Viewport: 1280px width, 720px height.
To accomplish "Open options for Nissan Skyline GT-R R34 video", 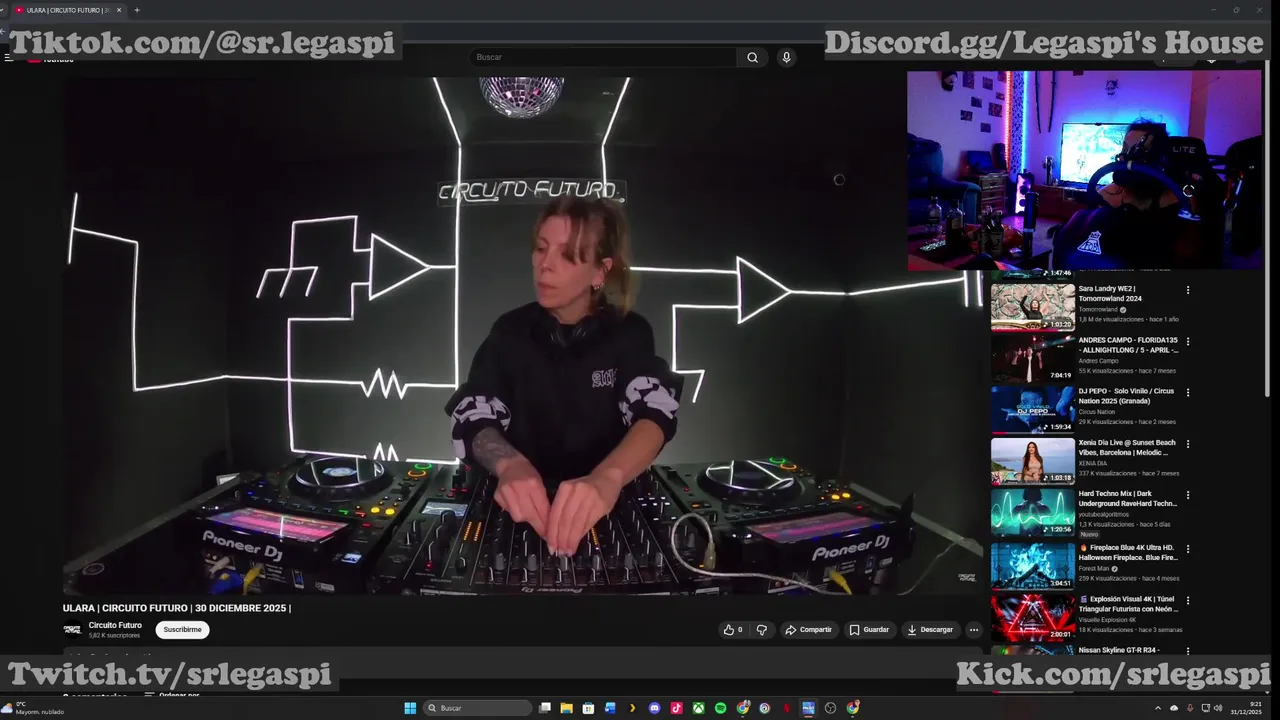I will (1188, 651).
